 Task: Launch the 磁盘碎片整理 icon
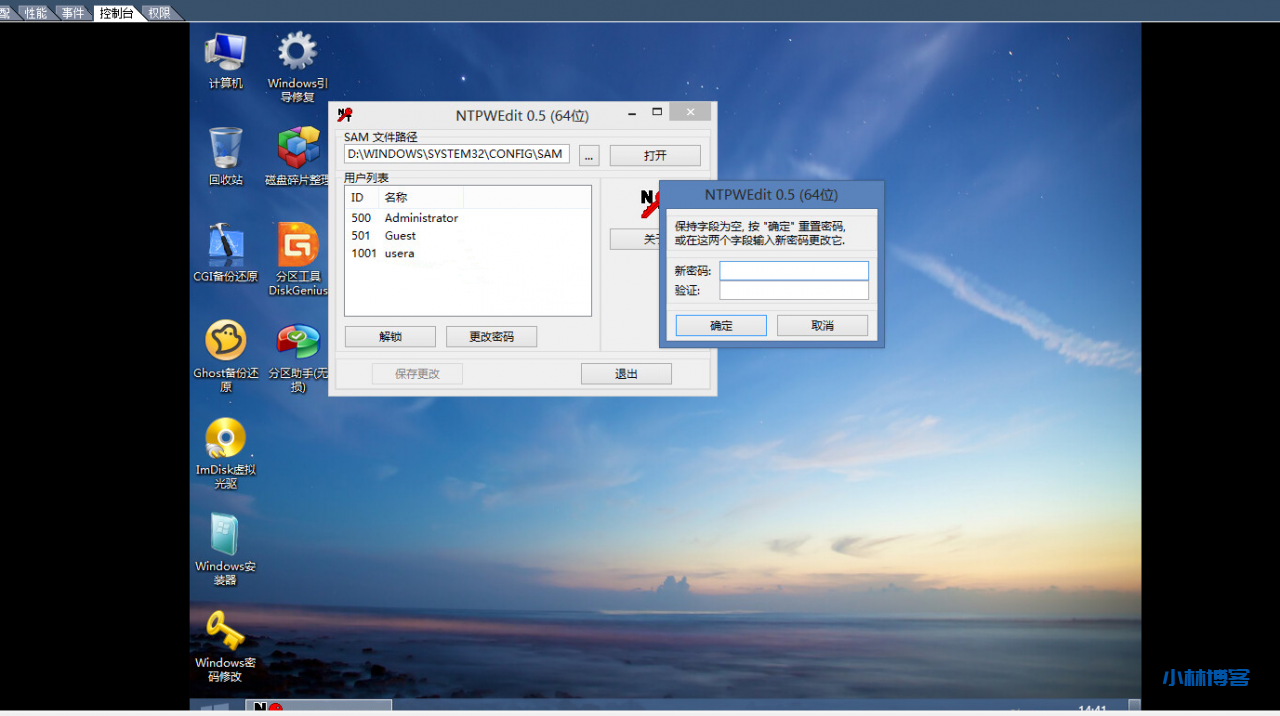(297, 149)
